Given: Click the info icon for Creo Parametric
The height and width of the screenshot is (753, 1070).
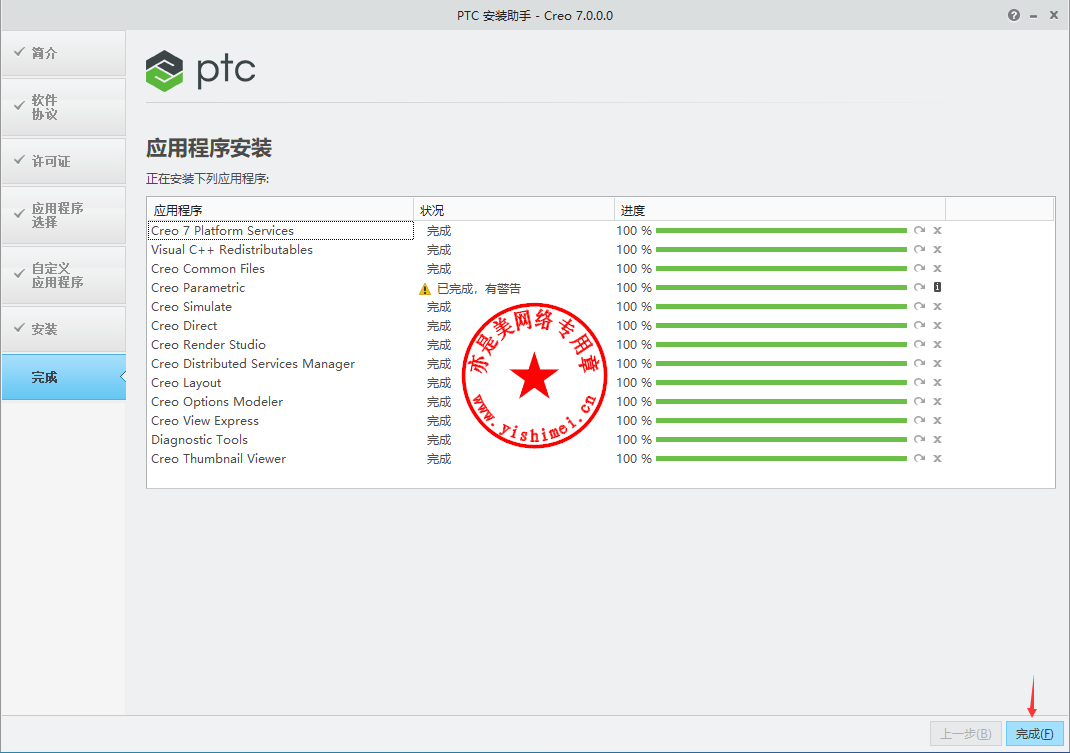Looking at the screenshot, I should click(x=938, y=288).
